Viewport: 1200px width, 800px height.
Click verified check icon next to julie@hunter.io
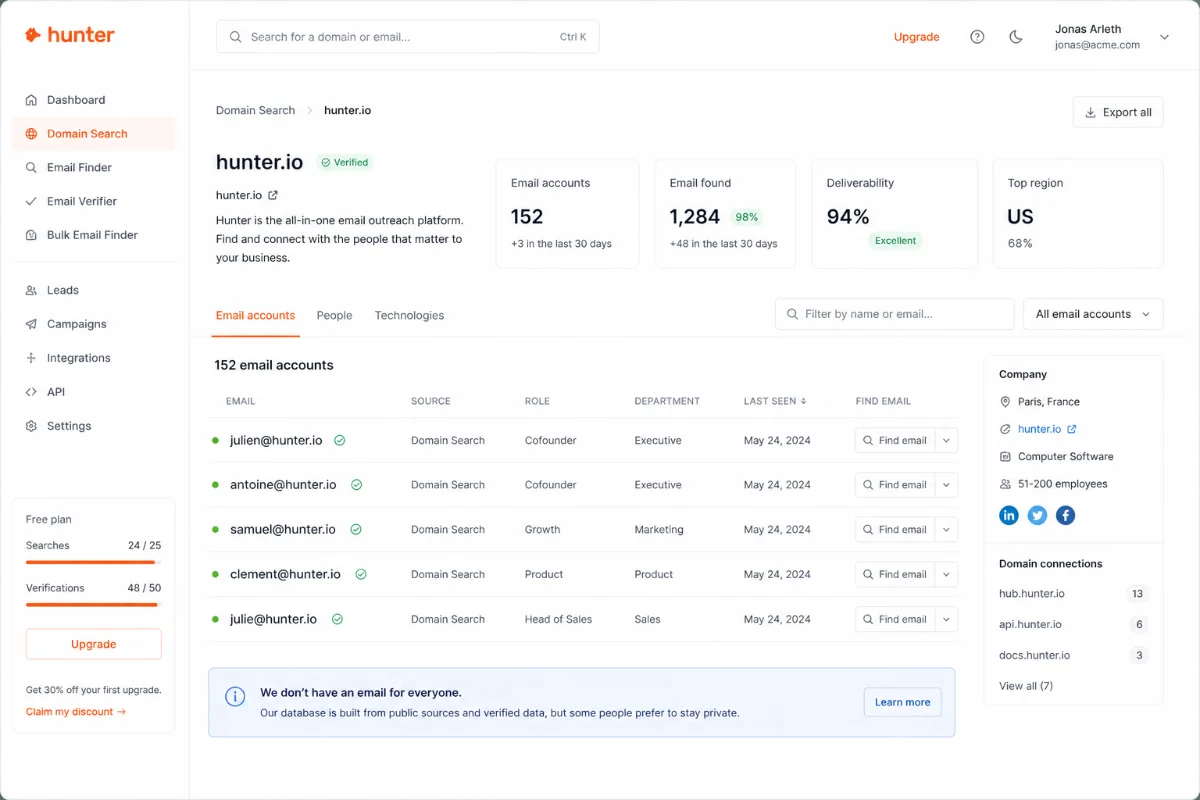click(x=337, y=619)
